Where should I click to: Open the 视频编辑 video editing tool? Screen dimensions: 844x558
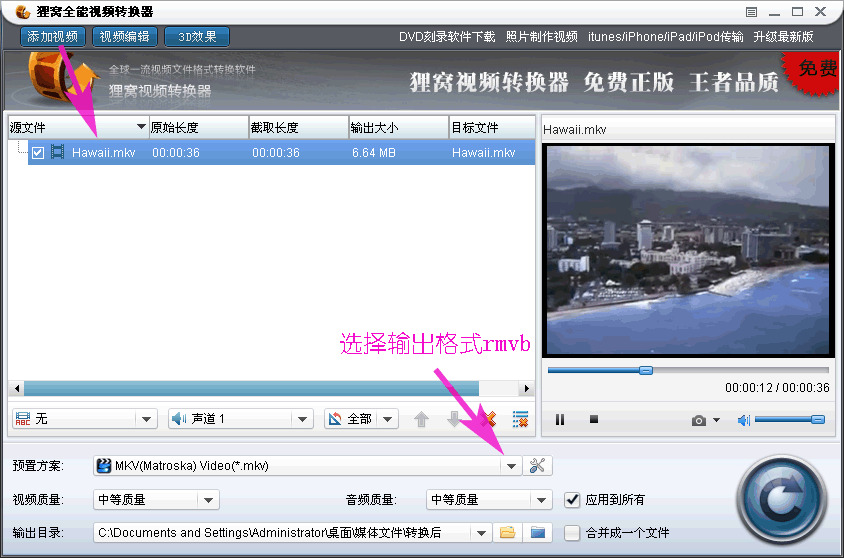[x=125, y=37]
